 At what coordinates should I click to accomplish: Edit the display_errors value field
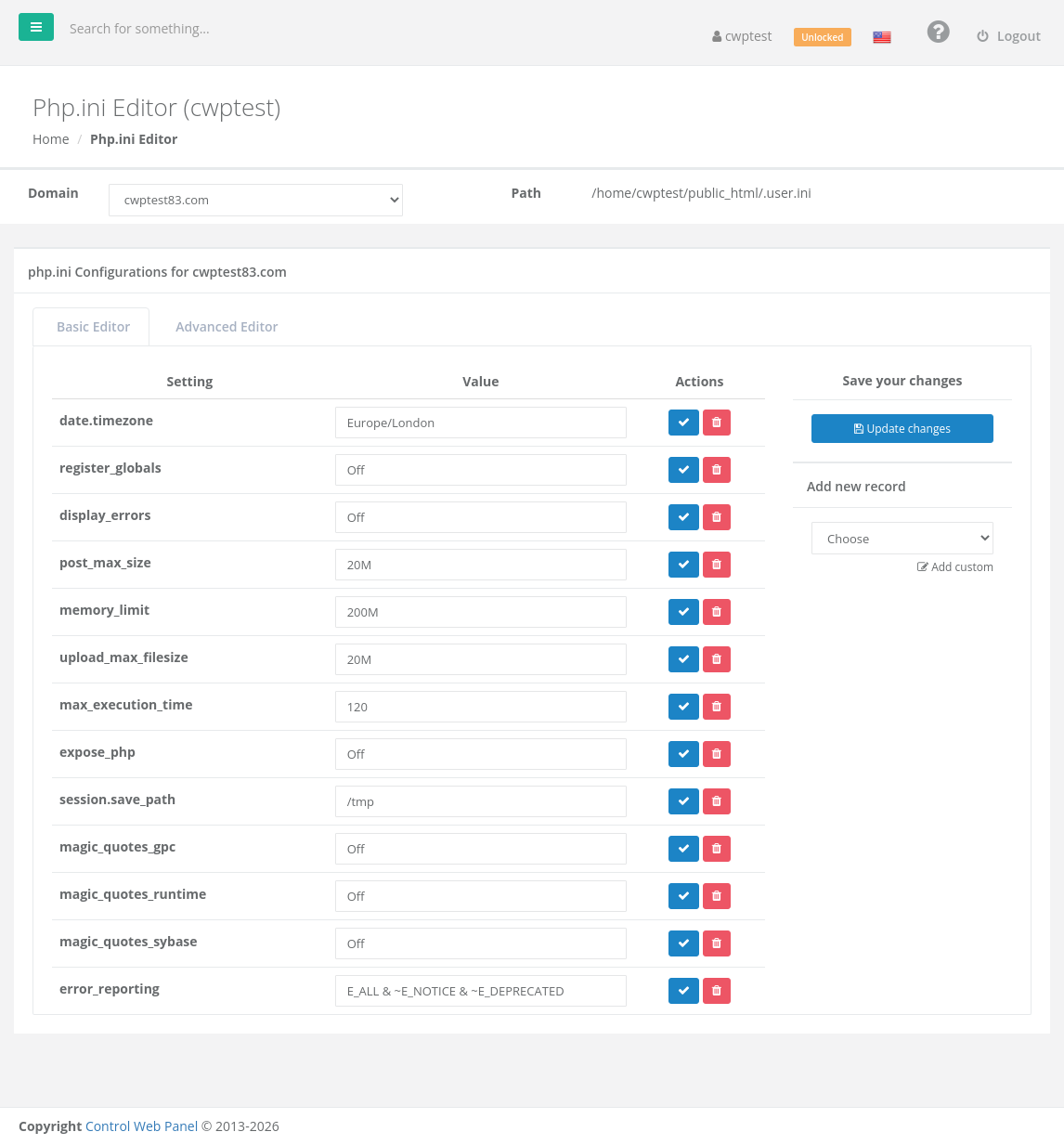click(x=481, y=517)
